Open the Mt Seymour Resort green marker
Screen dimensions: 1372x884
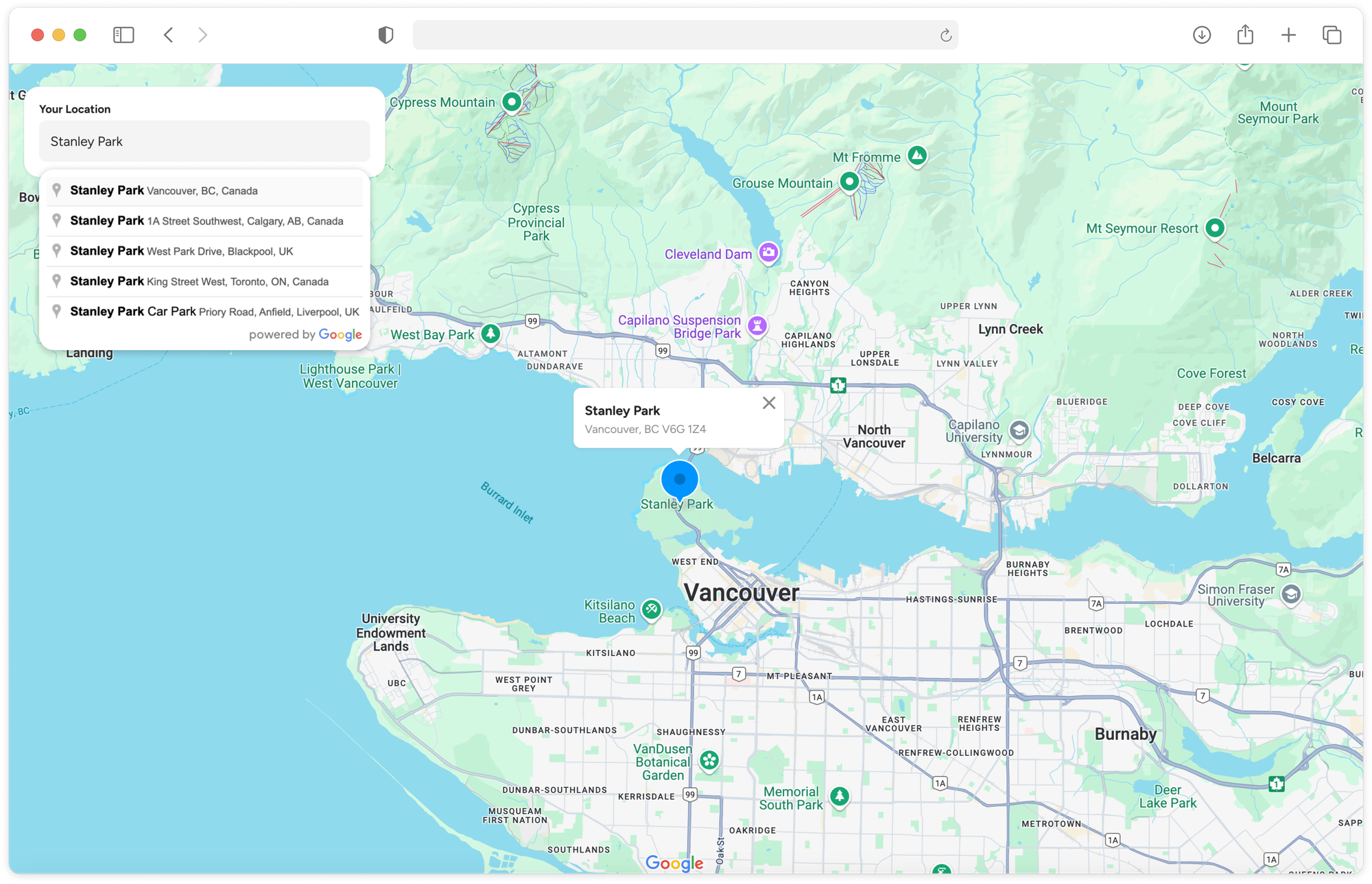pos(1214,227)
